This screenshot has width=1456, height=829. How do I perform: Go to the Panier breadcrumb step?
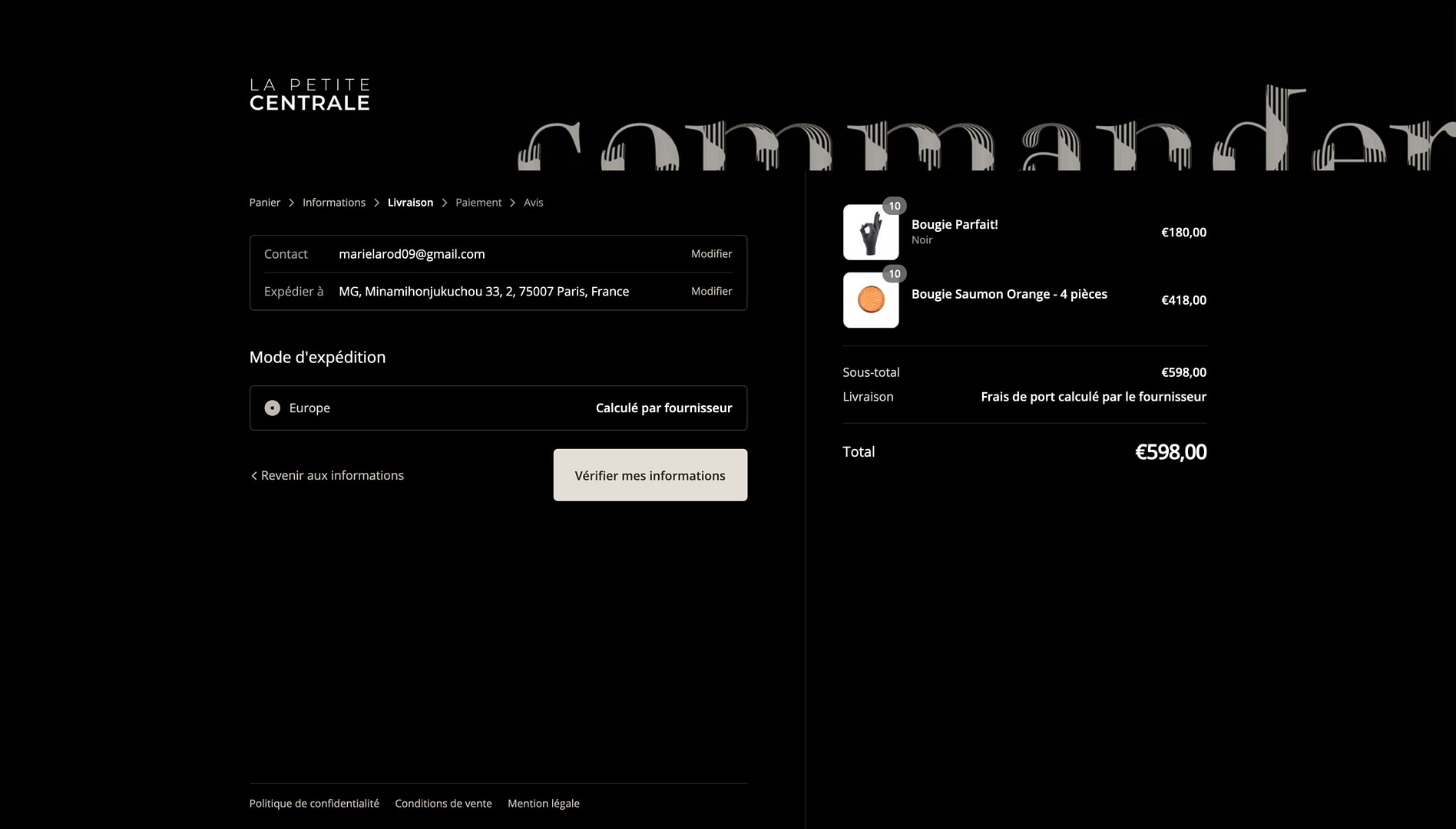(264, 203)
